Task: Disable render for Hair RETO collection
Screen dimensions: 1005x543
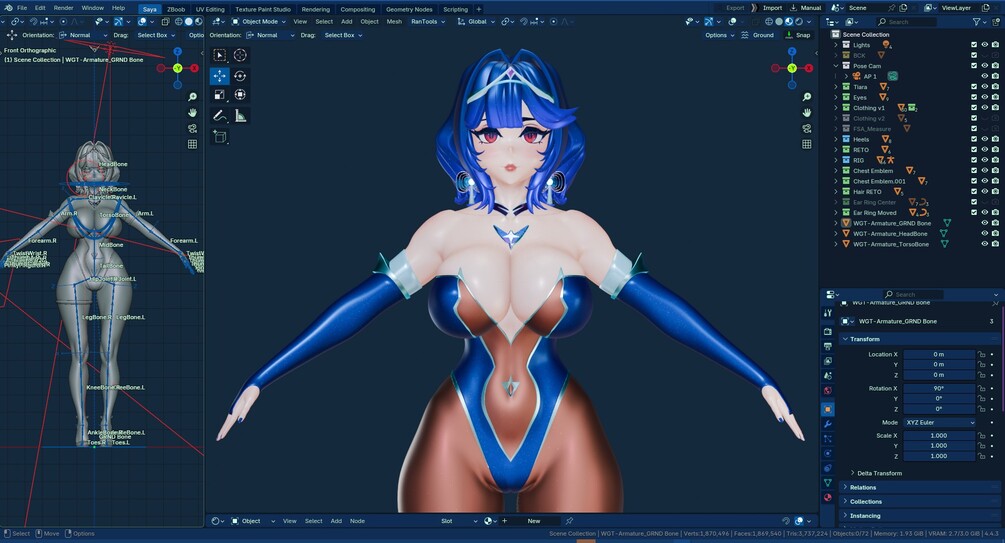Action: (x=995, y=192)
